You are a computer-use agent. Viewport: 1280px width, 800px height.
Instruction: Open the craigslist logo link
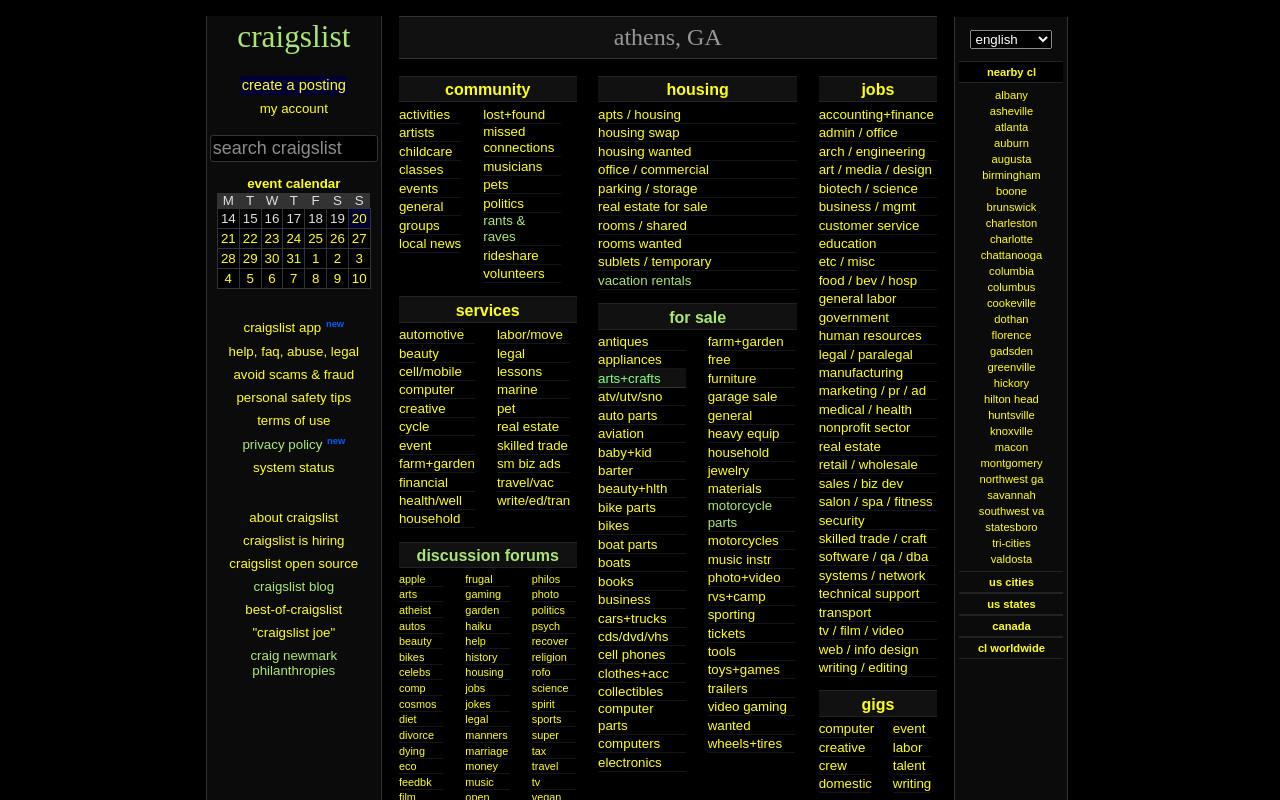point(294,36)
